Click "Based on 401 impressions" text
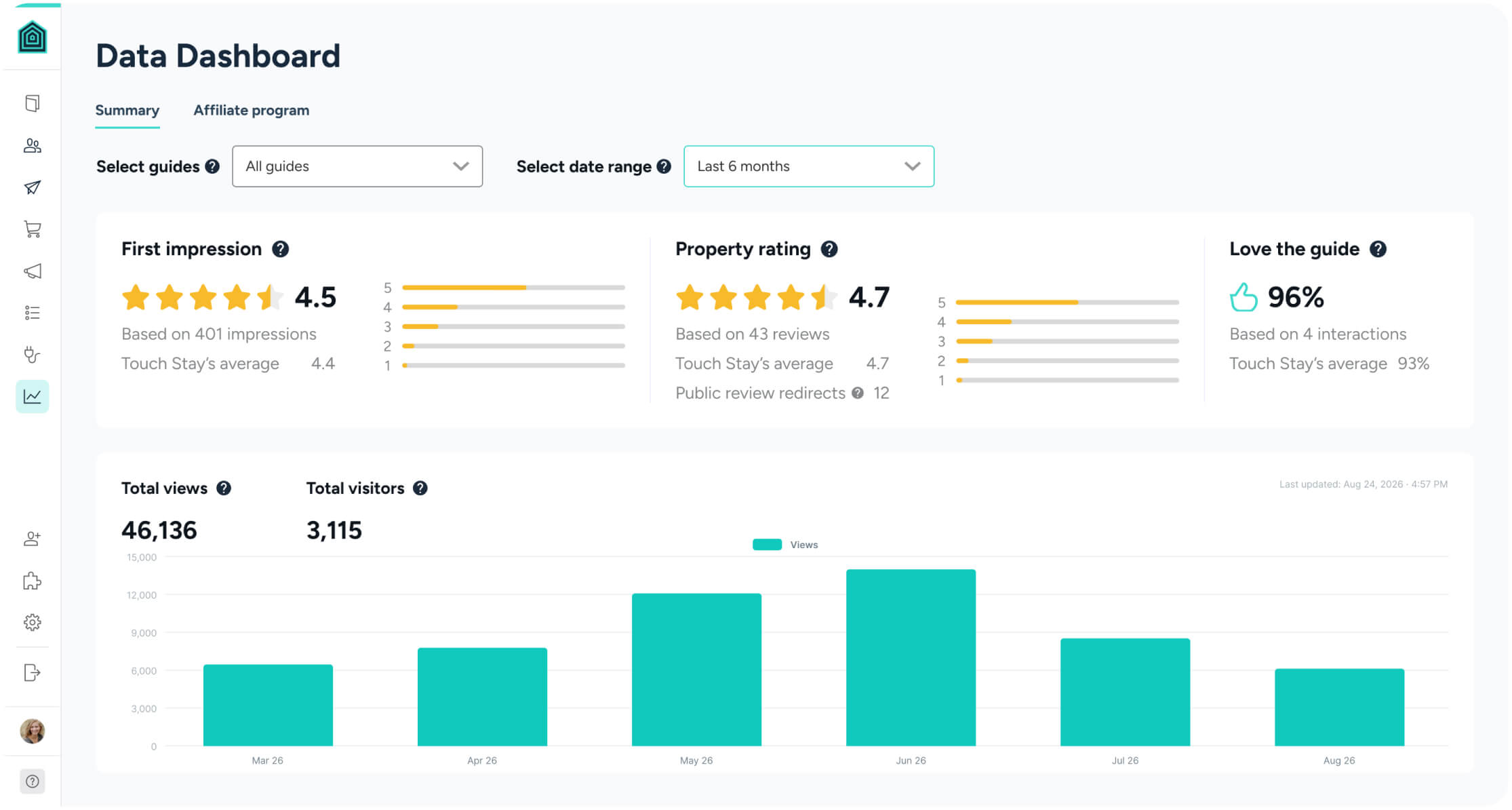Screen dimensions: 1512x810 click(219, 334)
